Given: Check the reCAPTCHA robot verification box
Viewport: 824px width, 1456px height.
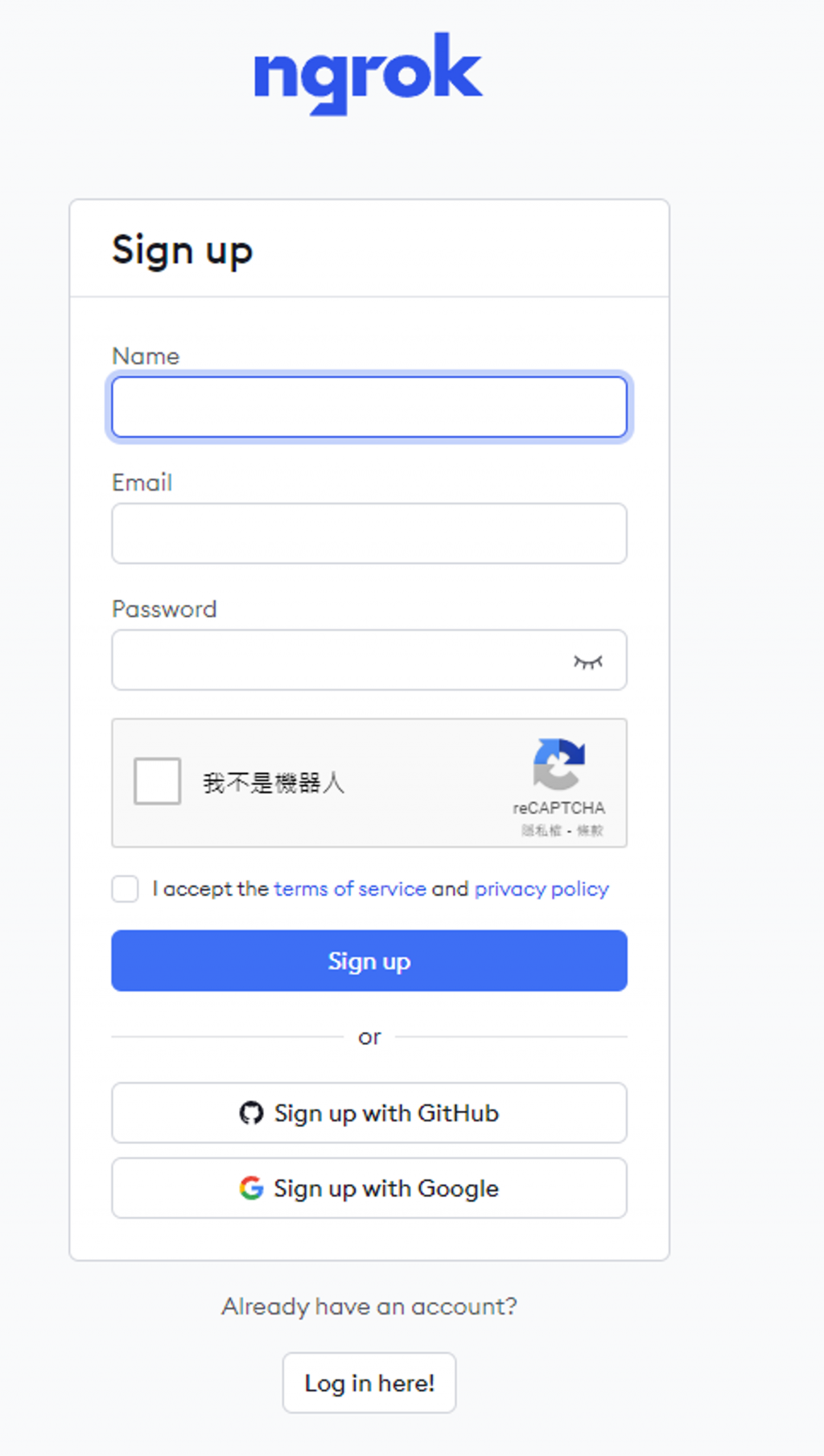Looking at the screenshot, I should 157,781.
